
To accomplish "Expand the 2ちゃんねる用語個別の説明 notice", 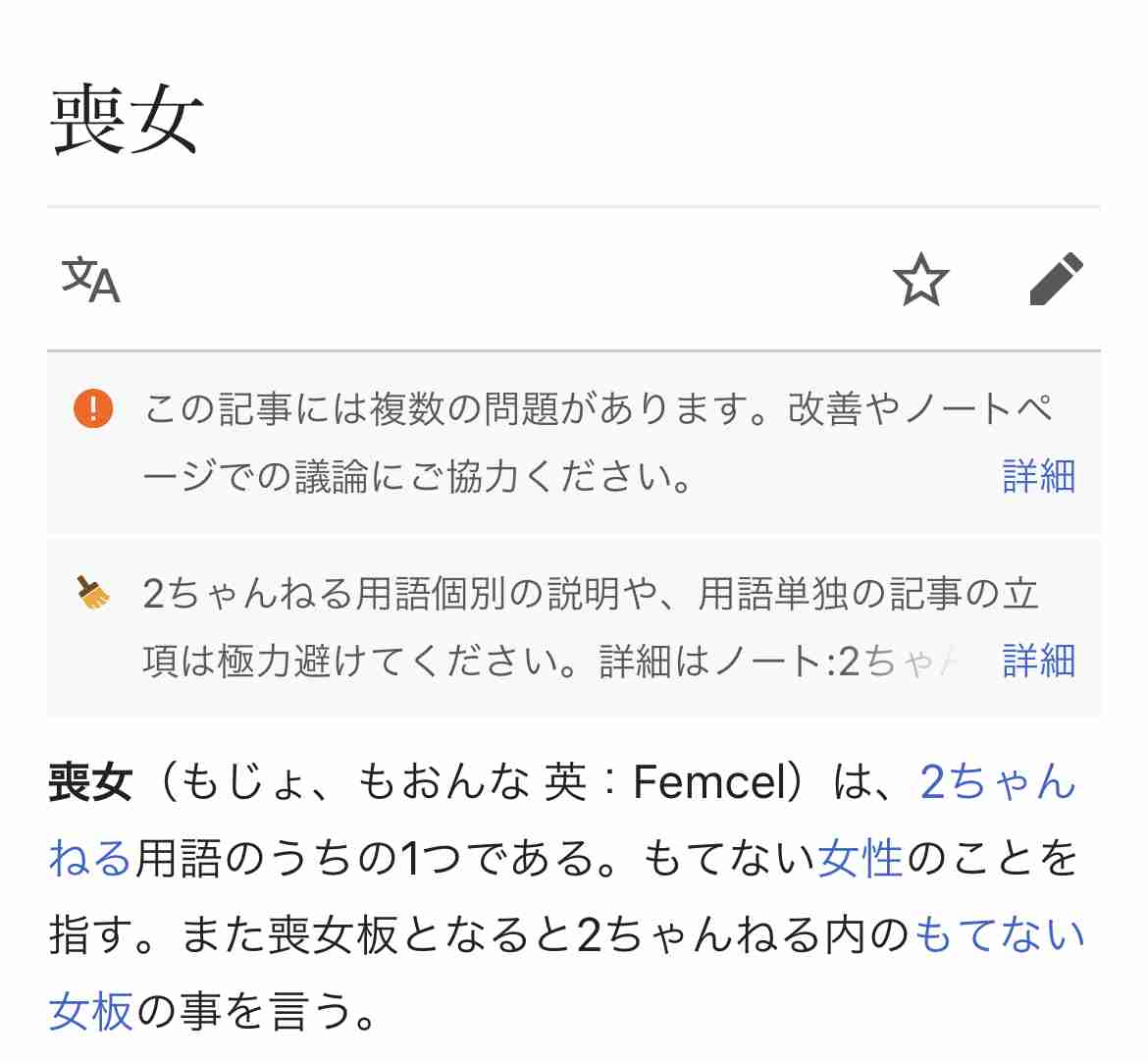I will click(574, 627).
